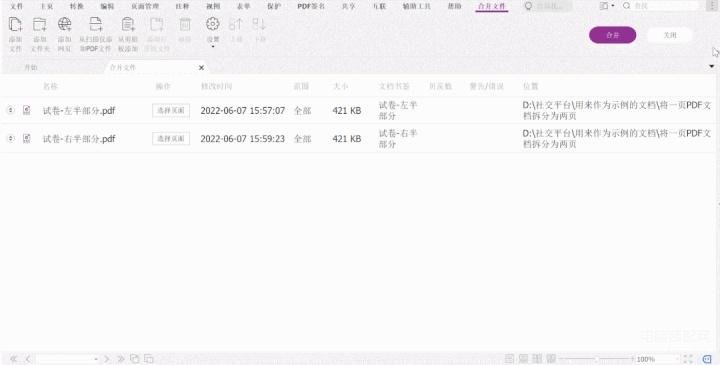This screenshot has width=720, height=365.
Task: Click the magnifier search icon
Action: (626, 6)
